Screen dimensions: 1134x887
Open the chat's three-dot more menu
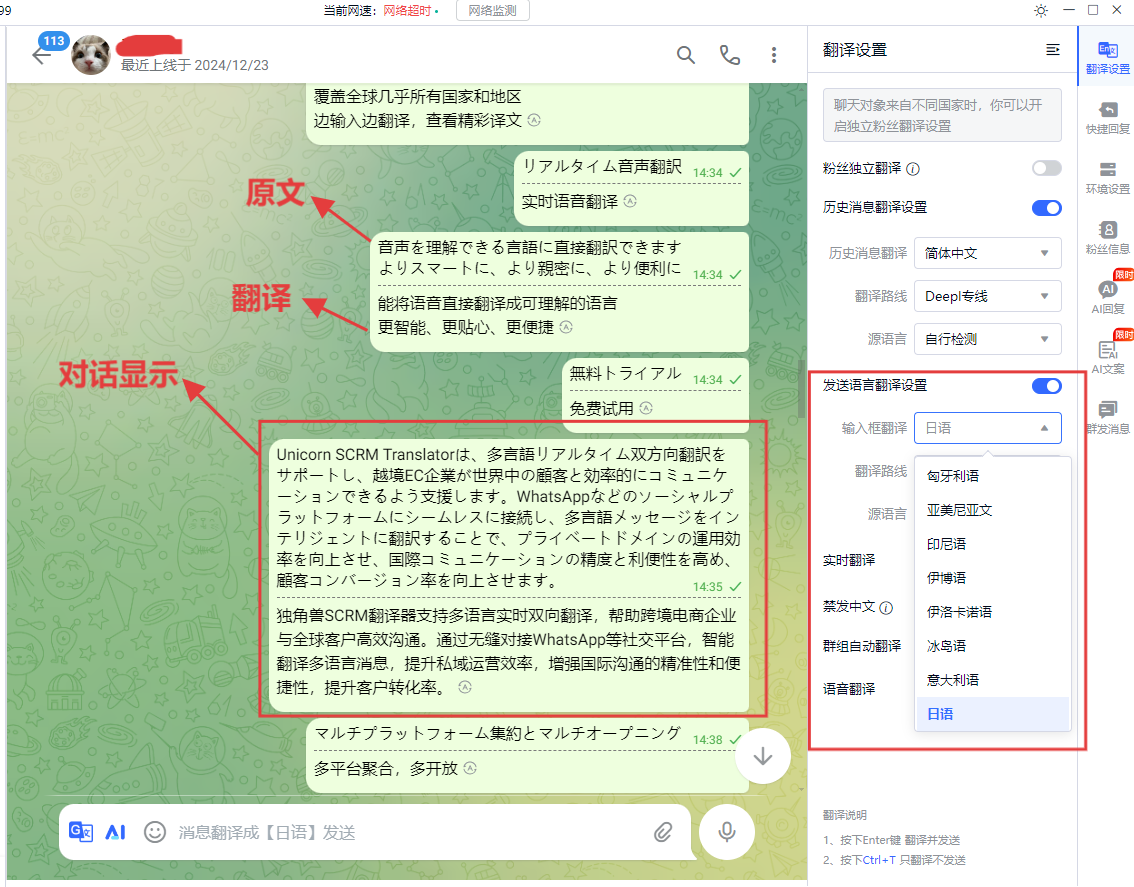(774, 55)
